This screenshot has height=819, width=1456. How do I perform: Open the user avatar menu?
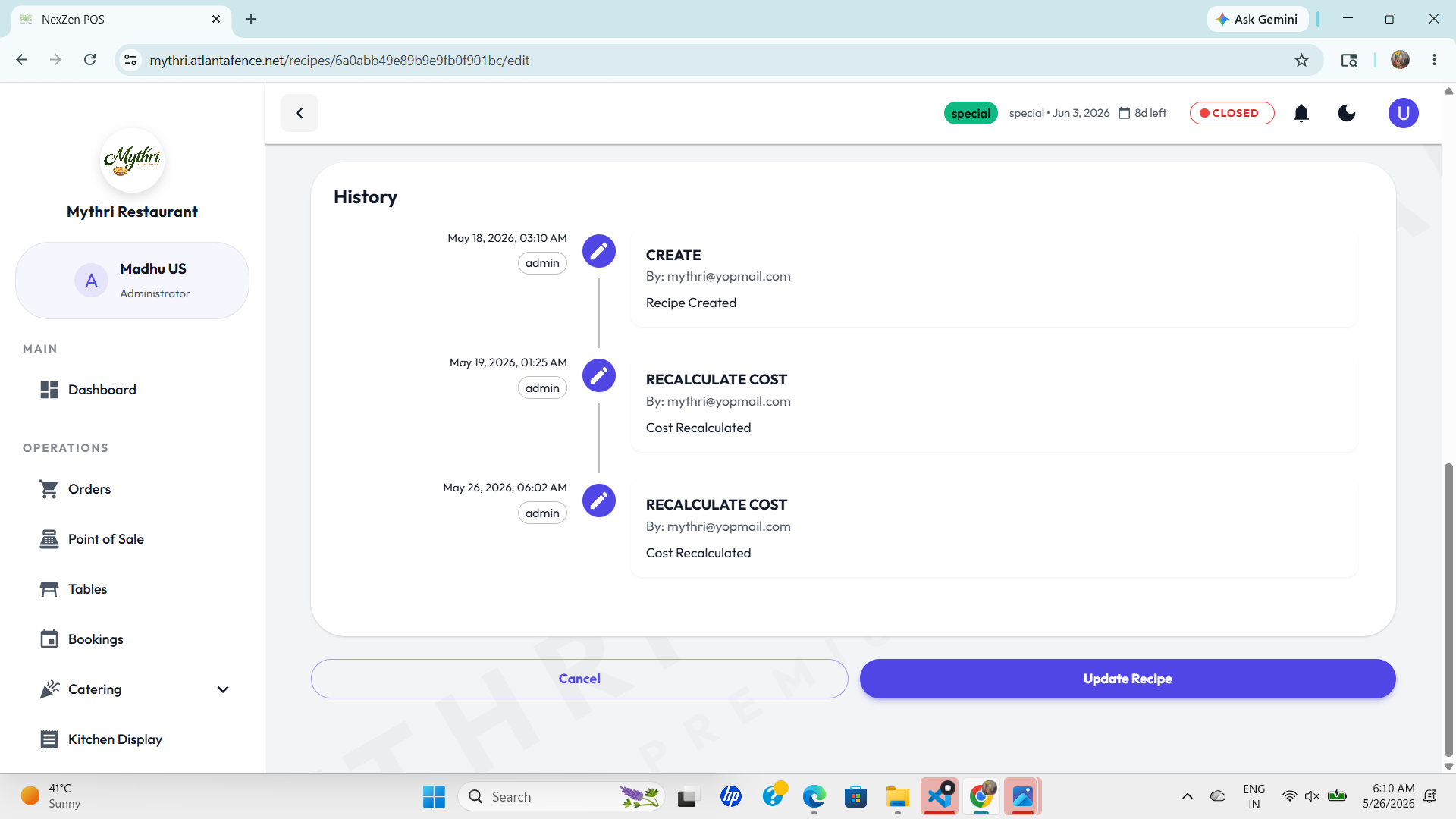(1403, 113)
